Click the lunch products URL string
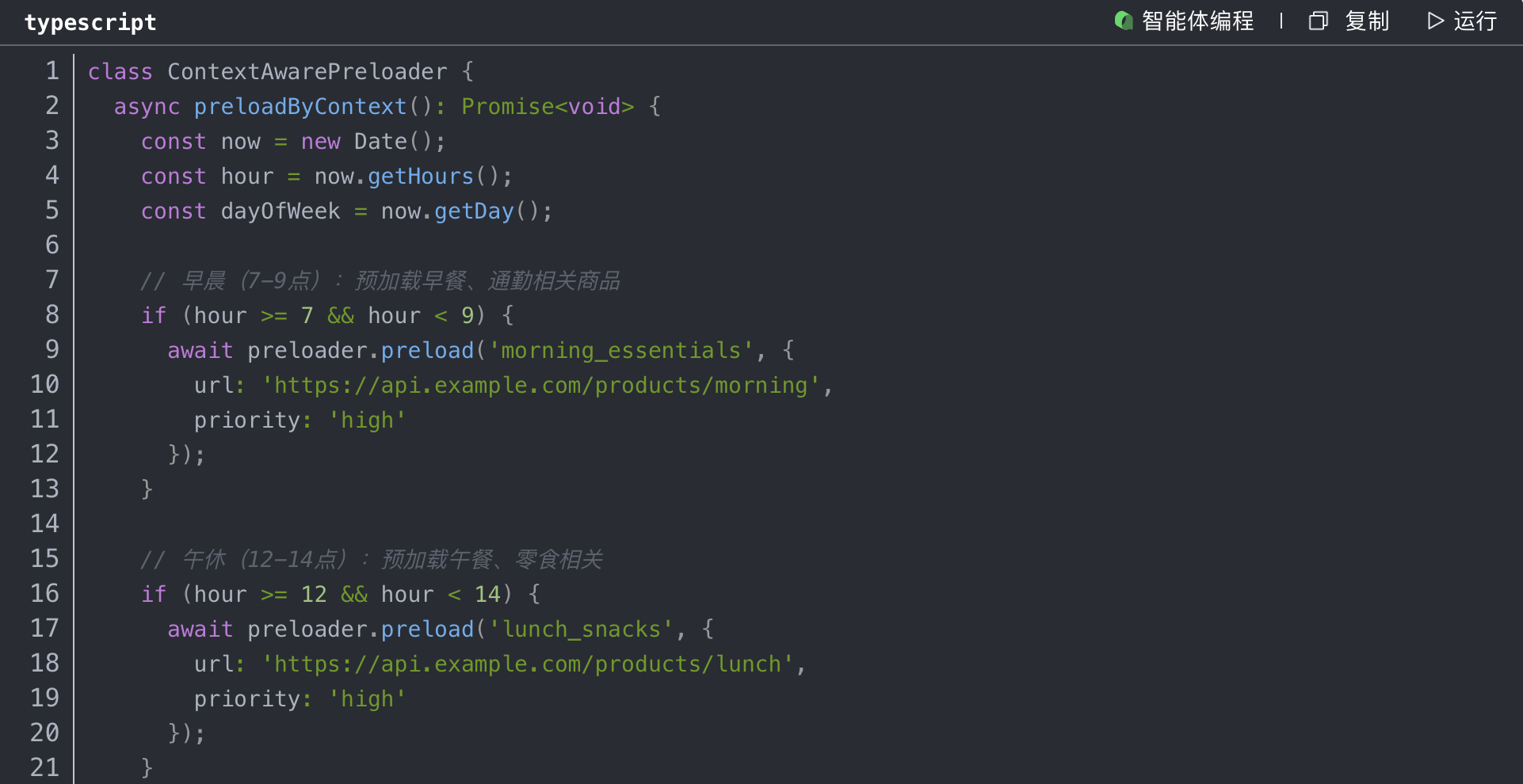Image resolution: width=1523 pixels, height=784 pixels. coord(529,664)
